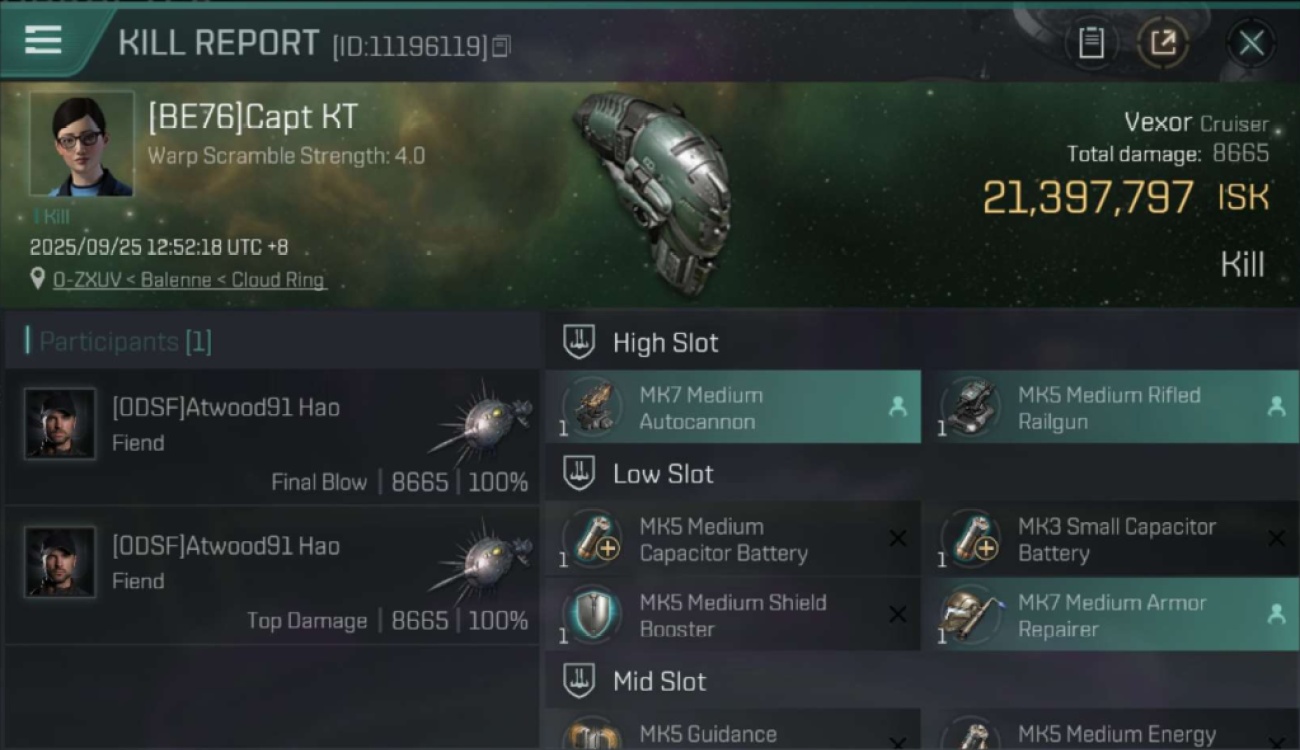
Task: Click the Participants section header
Action: (x=125, y=342)
